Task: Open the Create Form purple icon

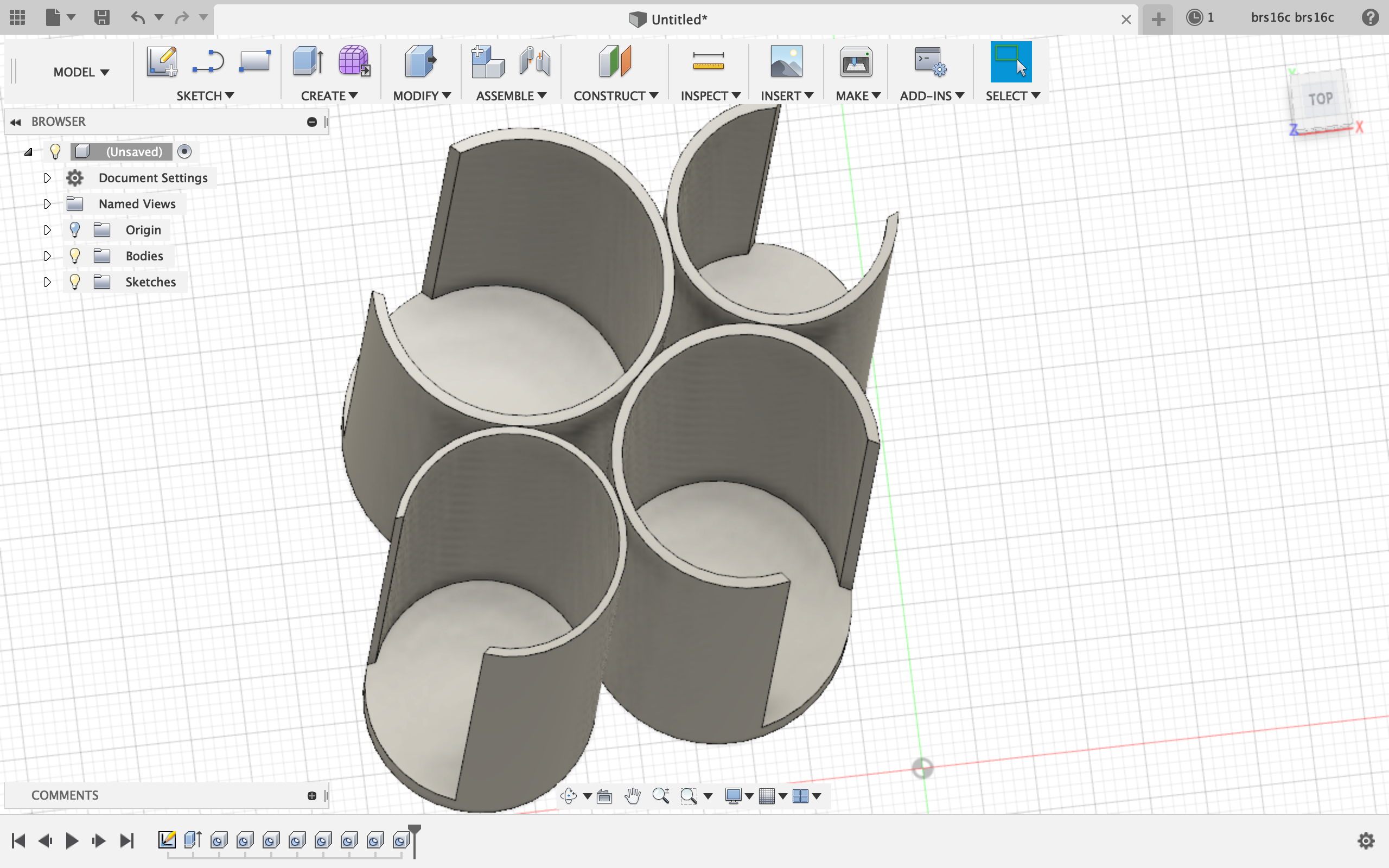Action: tap(354, 61)
